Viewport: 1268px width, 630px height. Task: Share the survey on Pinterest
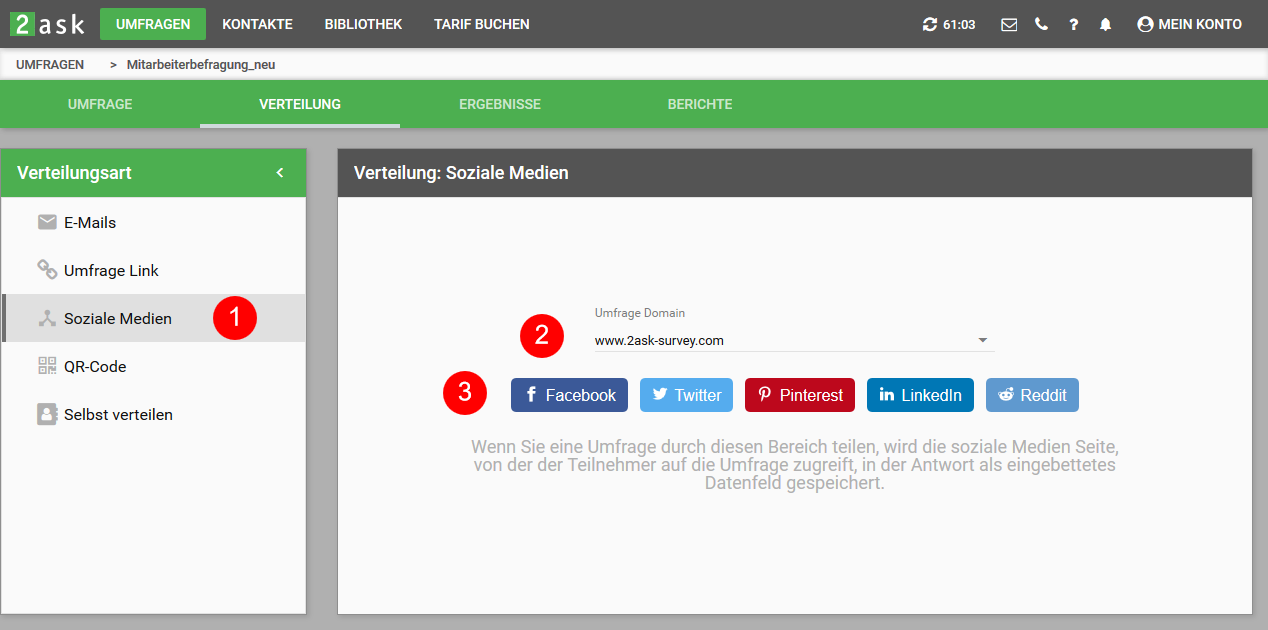(799, 394)
